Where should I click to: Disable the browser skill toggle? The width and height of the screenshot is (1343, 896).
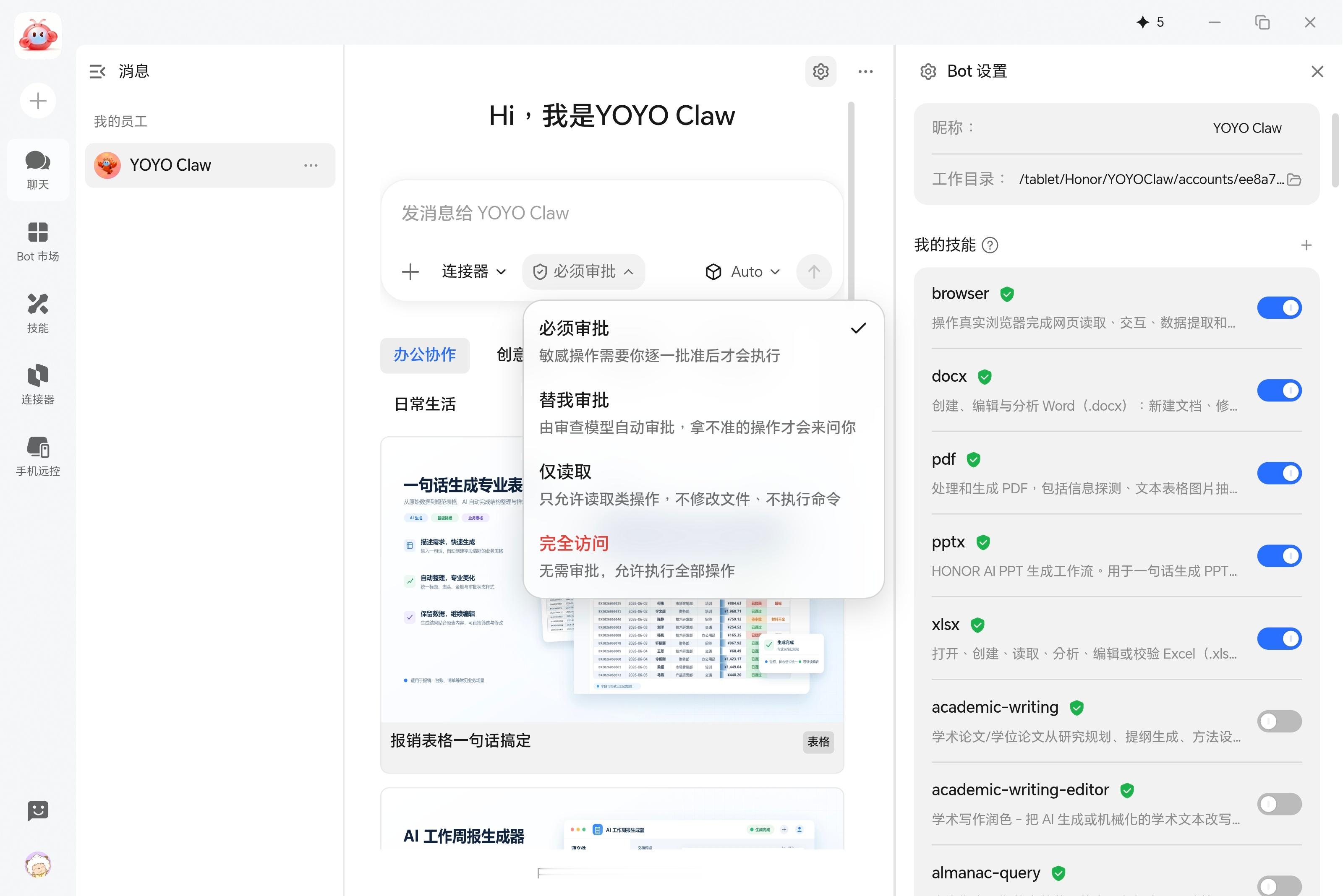[1279, 307]
